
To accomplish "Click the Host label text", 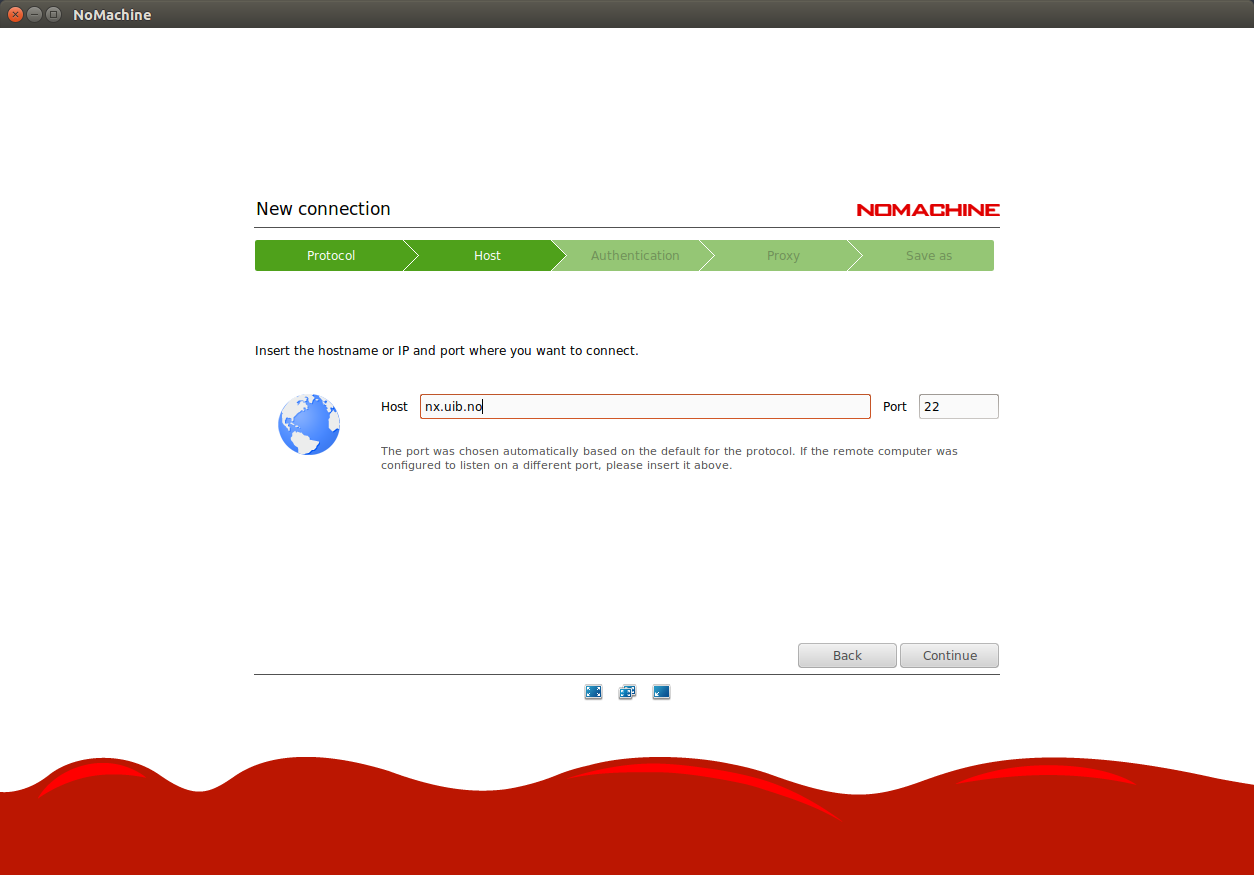I will (x=394, y=407).
